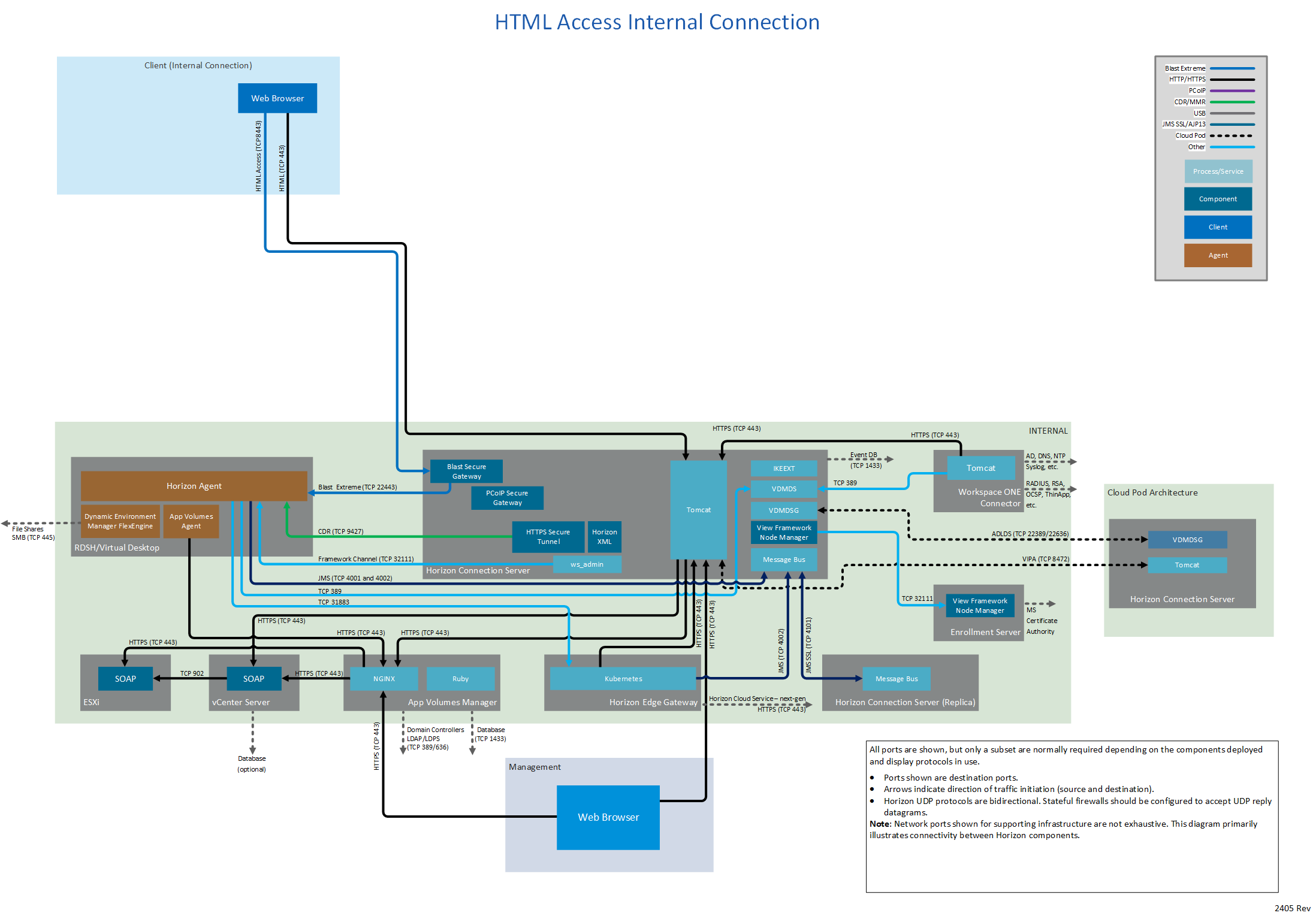Select the Blast Secure Gateway component
Viewport: 1316px width, 919px height.
point(466,471)
